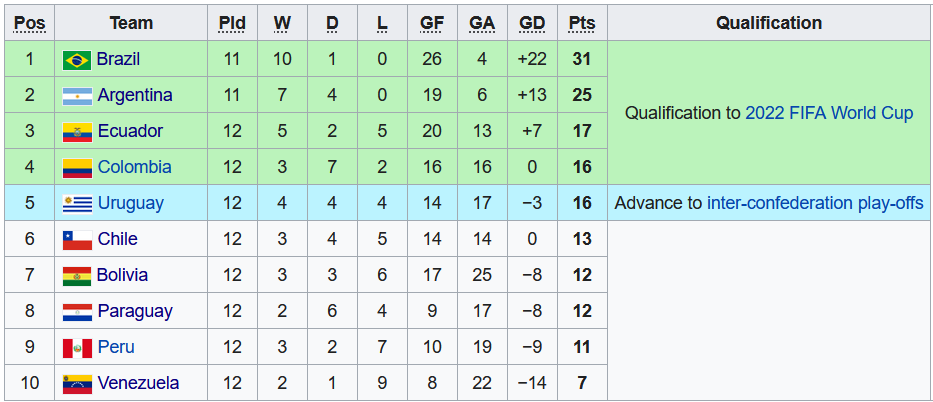
Task: Click the GD column header abbreviation
Action: point(532,23)
